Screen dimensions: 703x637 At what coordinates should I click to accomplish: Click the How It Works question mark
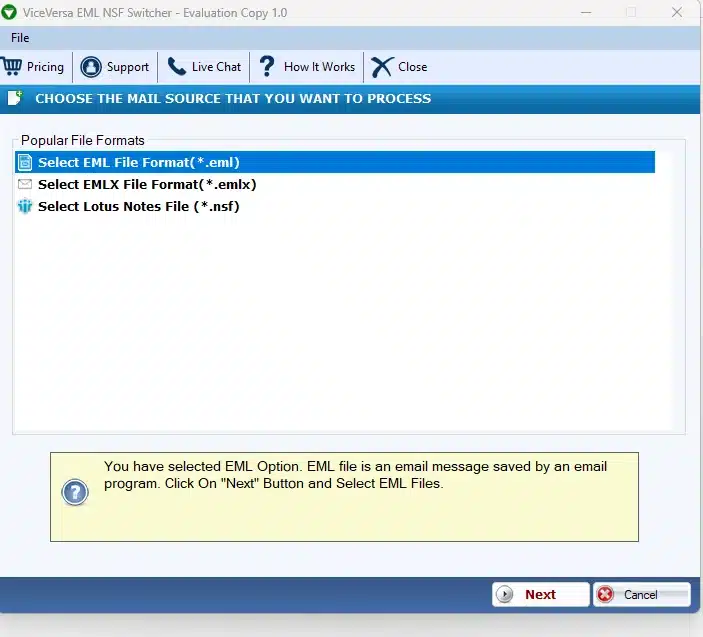tap(267, 67)
